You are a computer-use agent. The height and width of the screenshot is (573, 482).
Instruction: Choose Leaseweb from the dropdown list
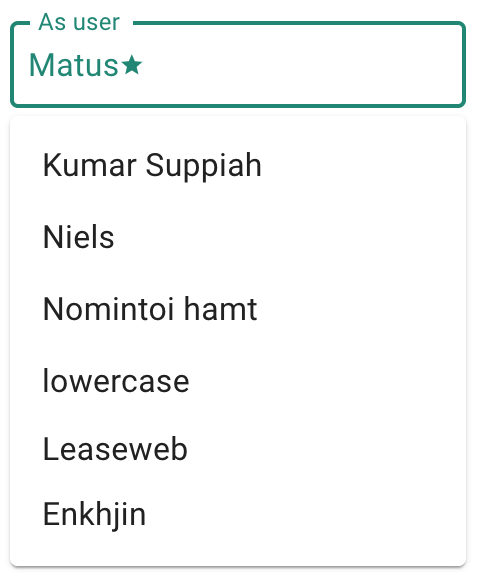point(238,449)
